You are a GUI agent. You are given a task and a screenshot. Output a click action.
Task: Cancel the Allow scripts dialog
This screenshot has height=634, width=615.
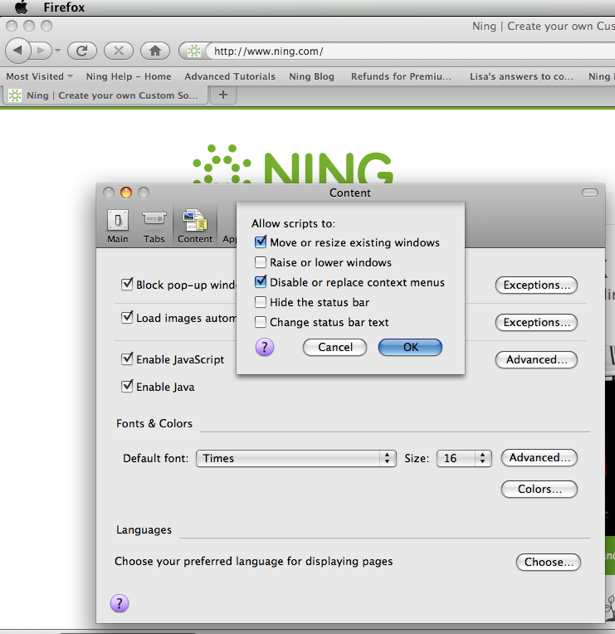[x=335, y=347]
